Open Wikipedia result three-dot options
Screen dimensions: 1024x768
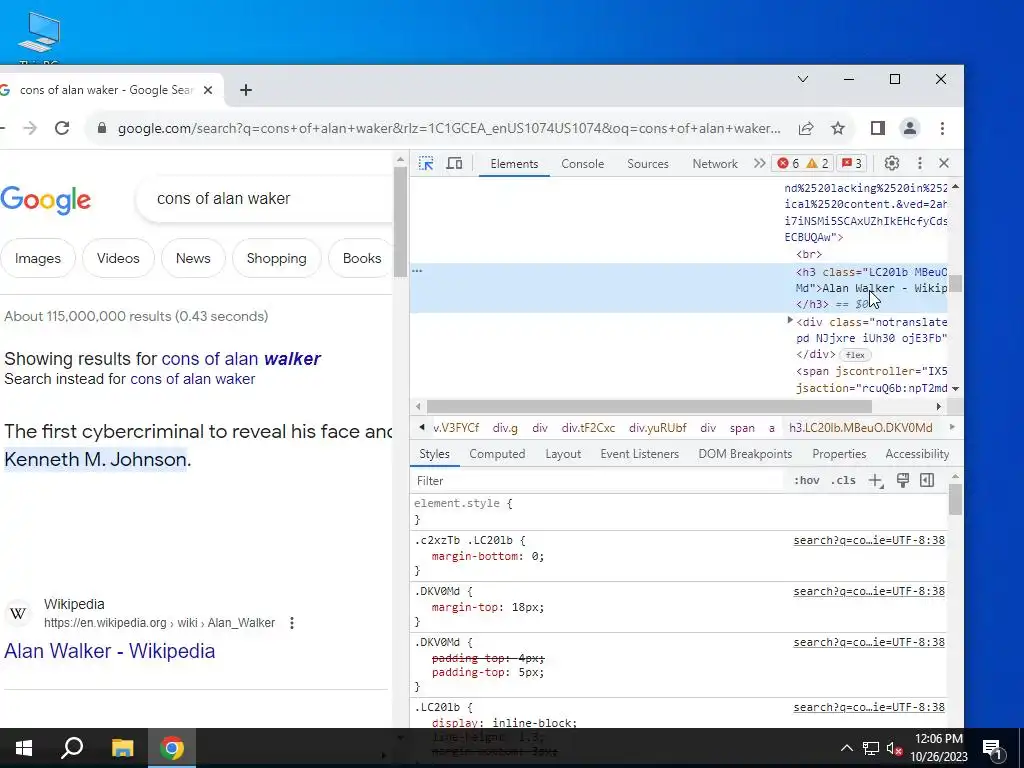292,623
